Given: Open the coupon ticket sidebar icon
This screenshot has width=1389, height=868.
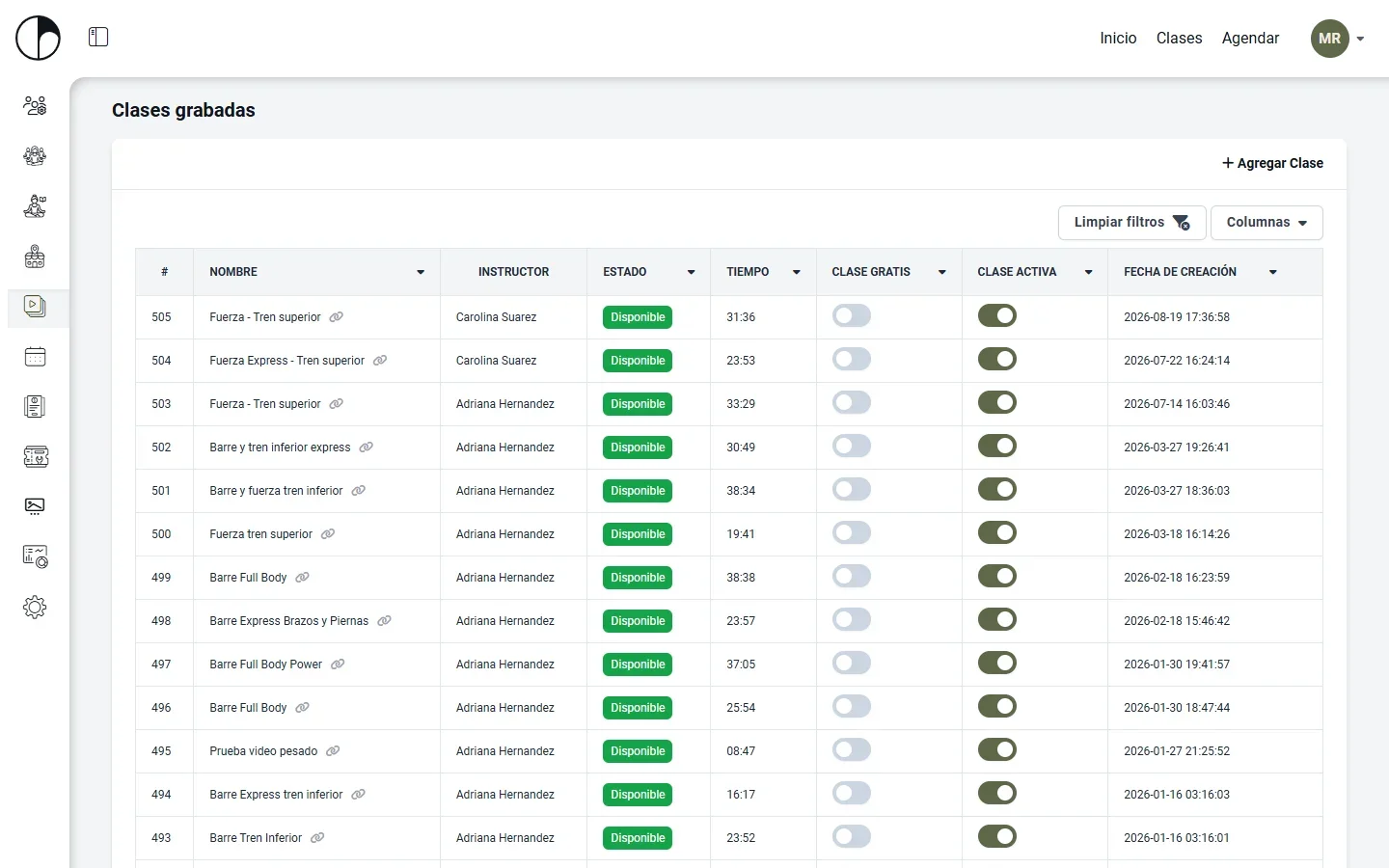Looking at the screenshot, I should [35, 457].
